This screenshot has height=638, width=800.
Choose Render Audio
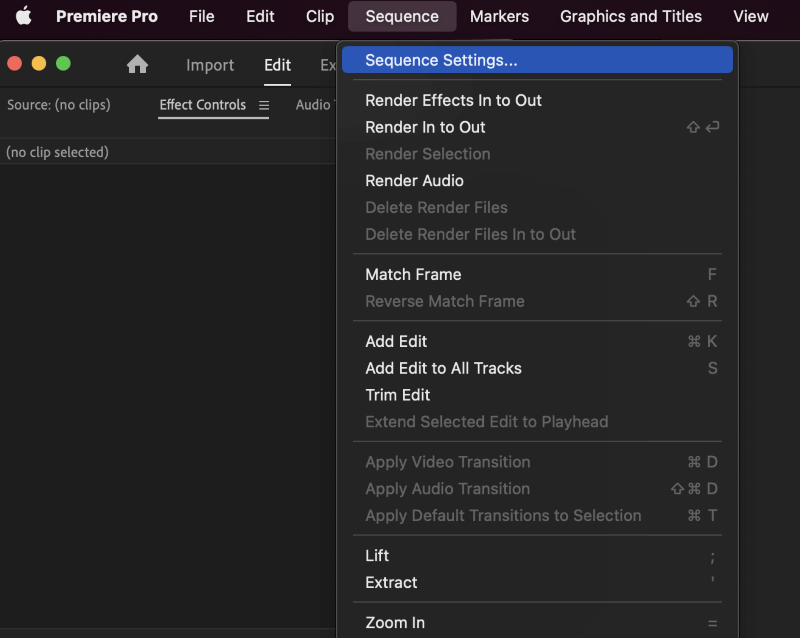(537, 181)
